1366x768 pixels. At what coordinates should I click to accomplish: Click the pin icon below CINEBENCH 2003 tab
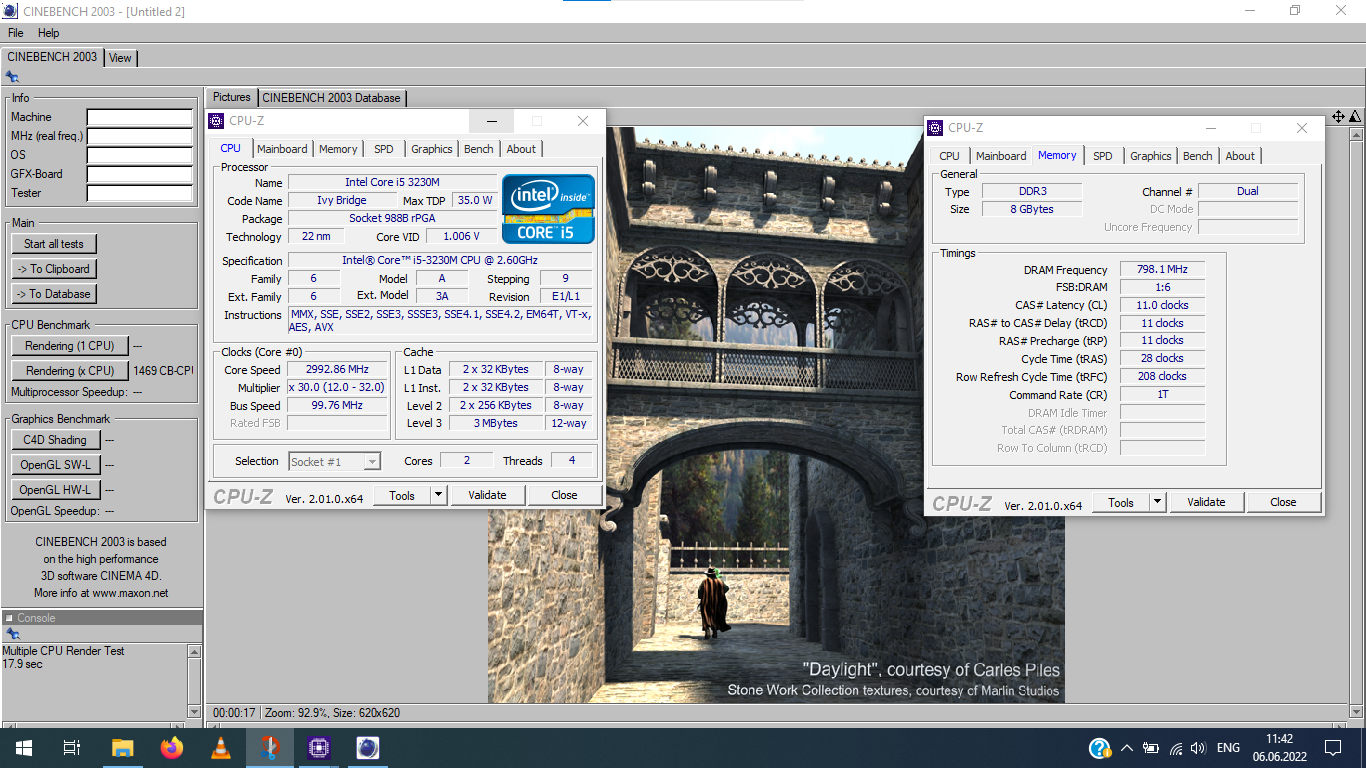click(x=12, y=77)
